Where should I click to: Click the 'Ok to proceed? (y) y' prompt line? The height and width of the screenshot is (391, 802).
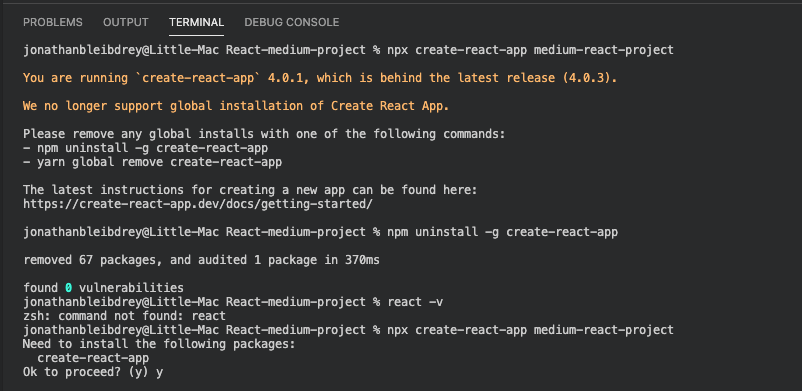pyautogui.click(x=93, y=372)
